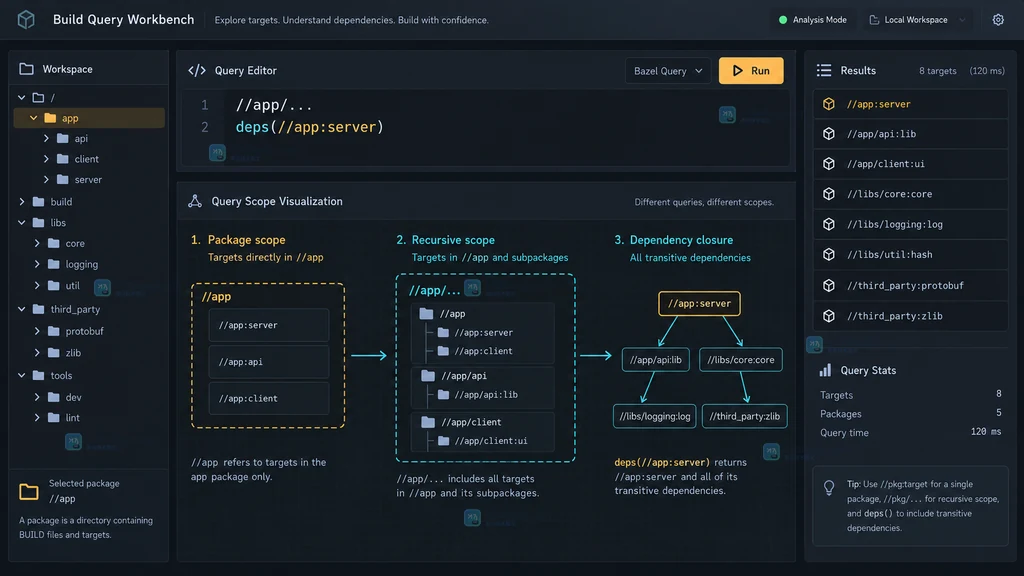
Task: Click the Build Query Workbench cube logo
Action: pos(26,20)
